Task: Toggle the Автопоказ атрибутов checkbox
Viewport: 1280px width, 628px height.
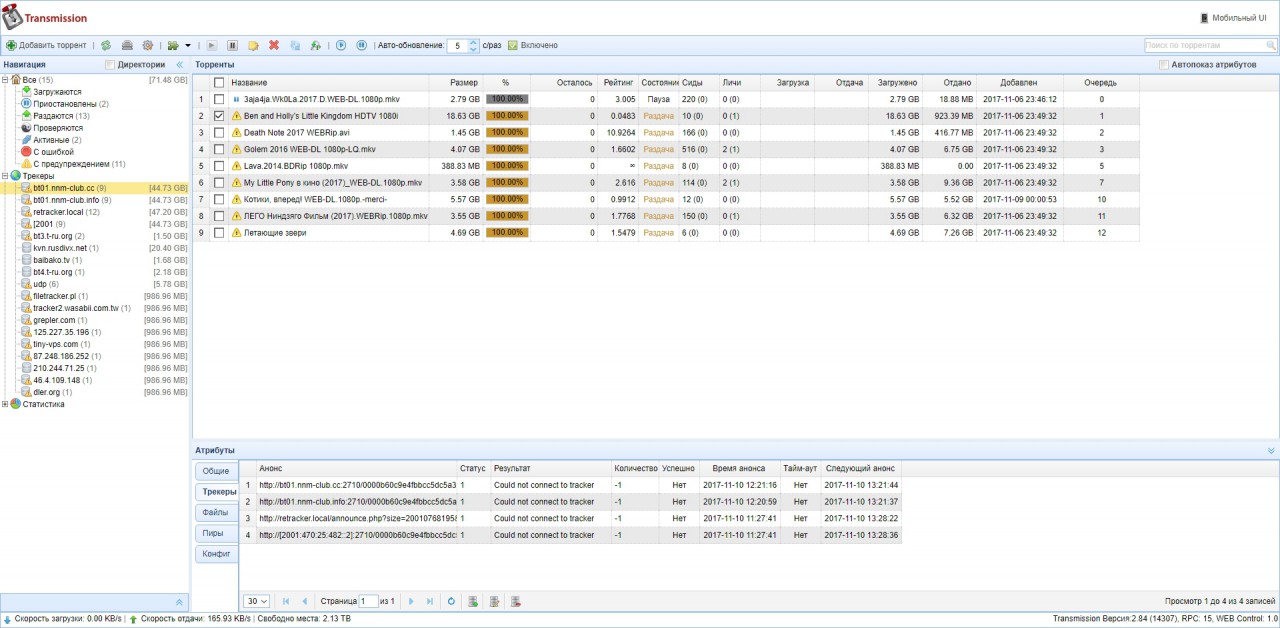Action: pos(1163,64)
